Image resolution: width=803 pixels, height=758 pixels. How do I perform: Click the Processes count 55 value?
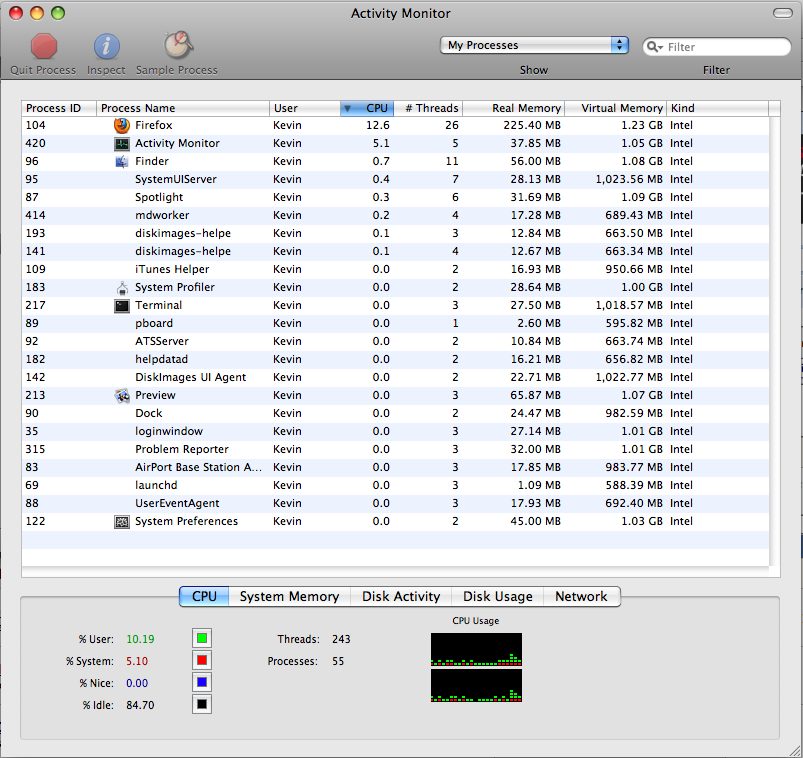click(338, 661)
